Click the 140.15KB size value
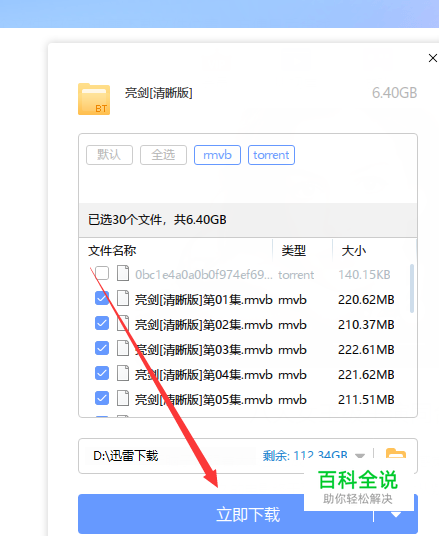The height and width of the screenshot is (536, 439). click(x=364, y=274)
